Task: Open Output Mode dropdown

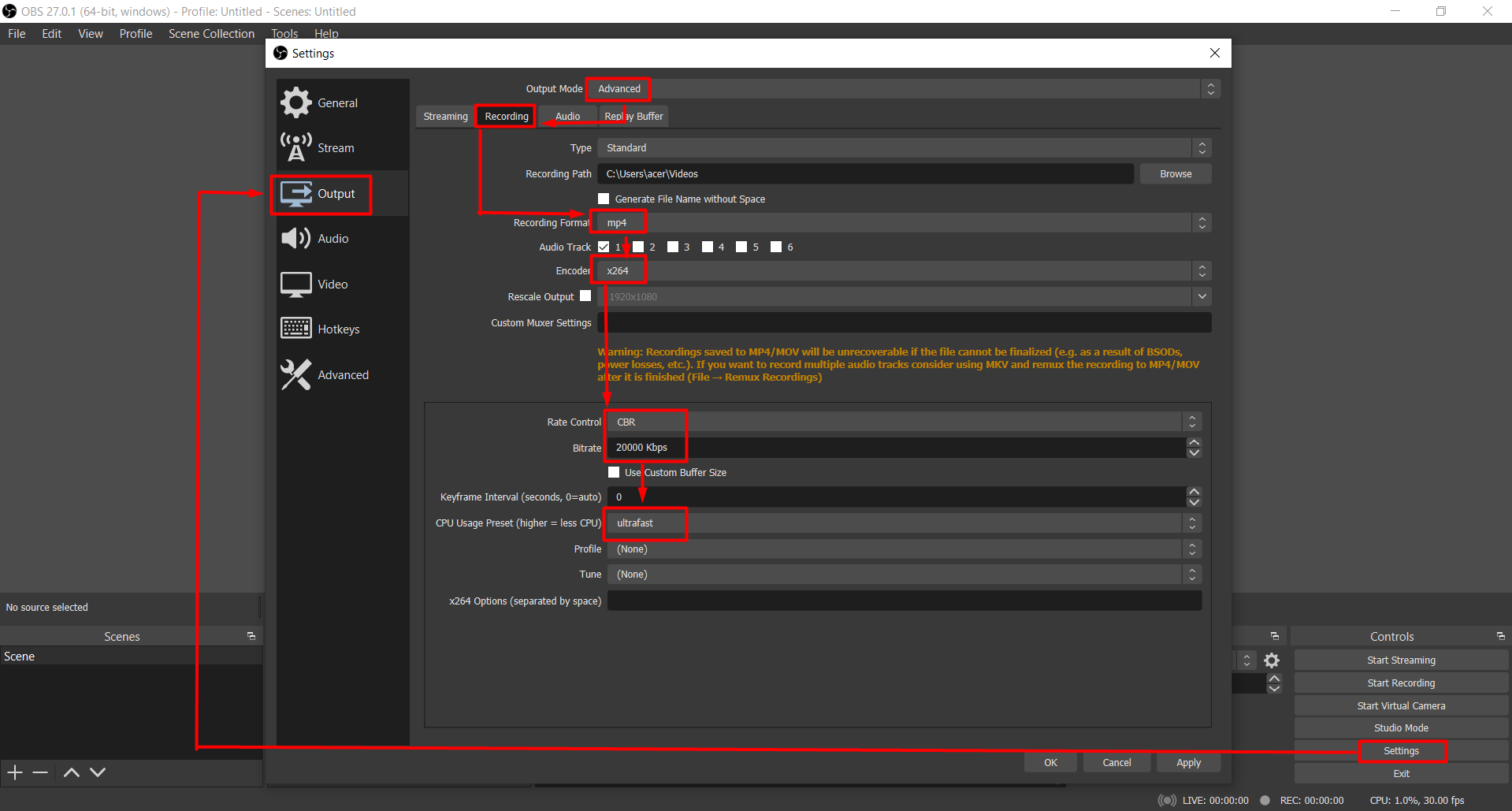Action: click(905, 88)
